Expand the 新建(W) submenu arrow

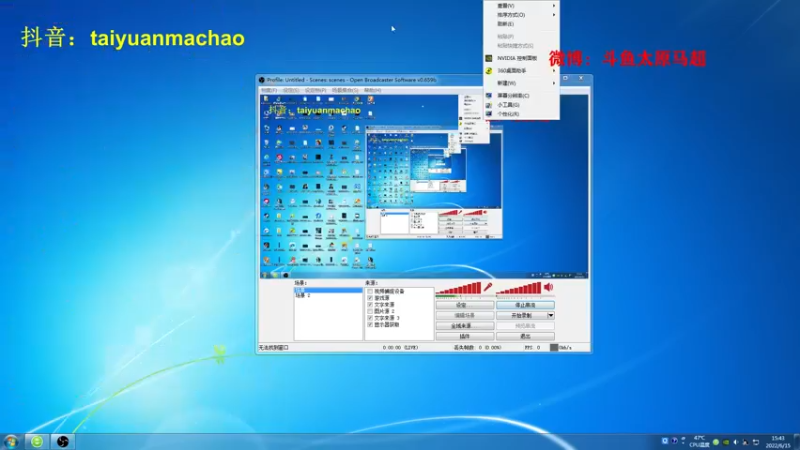(554, 83)
